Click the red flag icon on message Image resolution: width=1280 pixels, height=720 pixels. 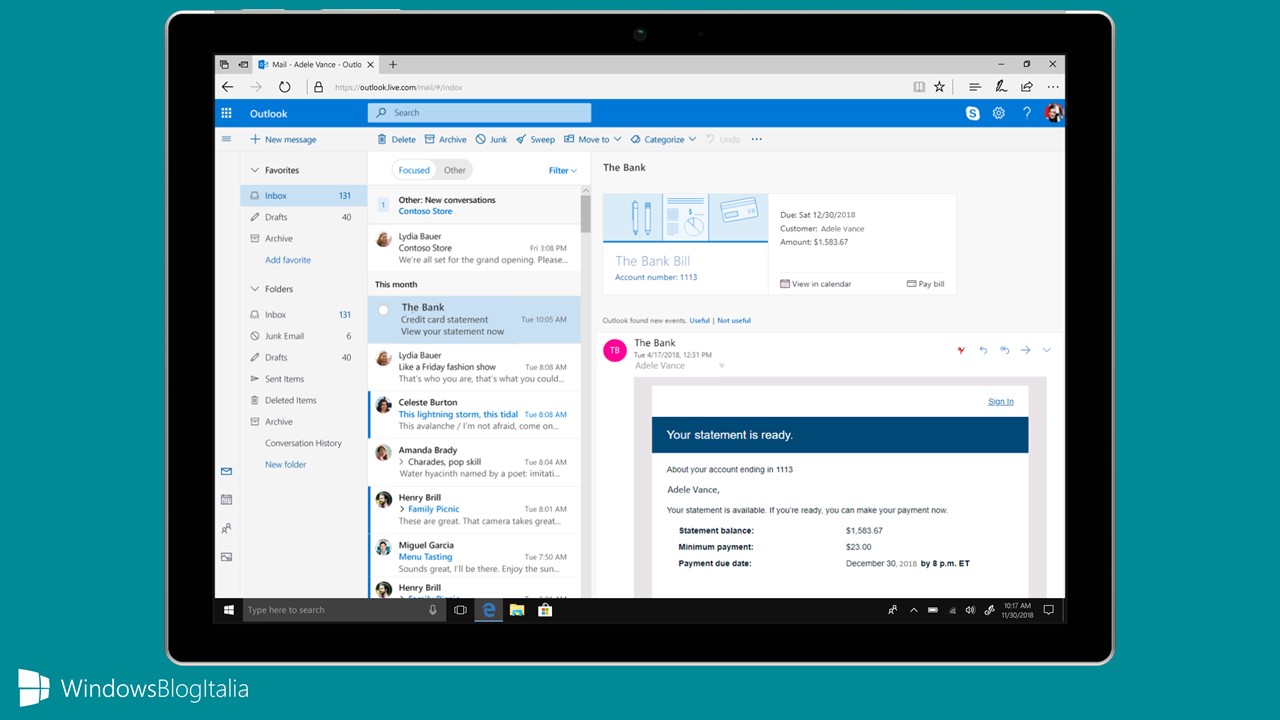click(x=961, y=350)
